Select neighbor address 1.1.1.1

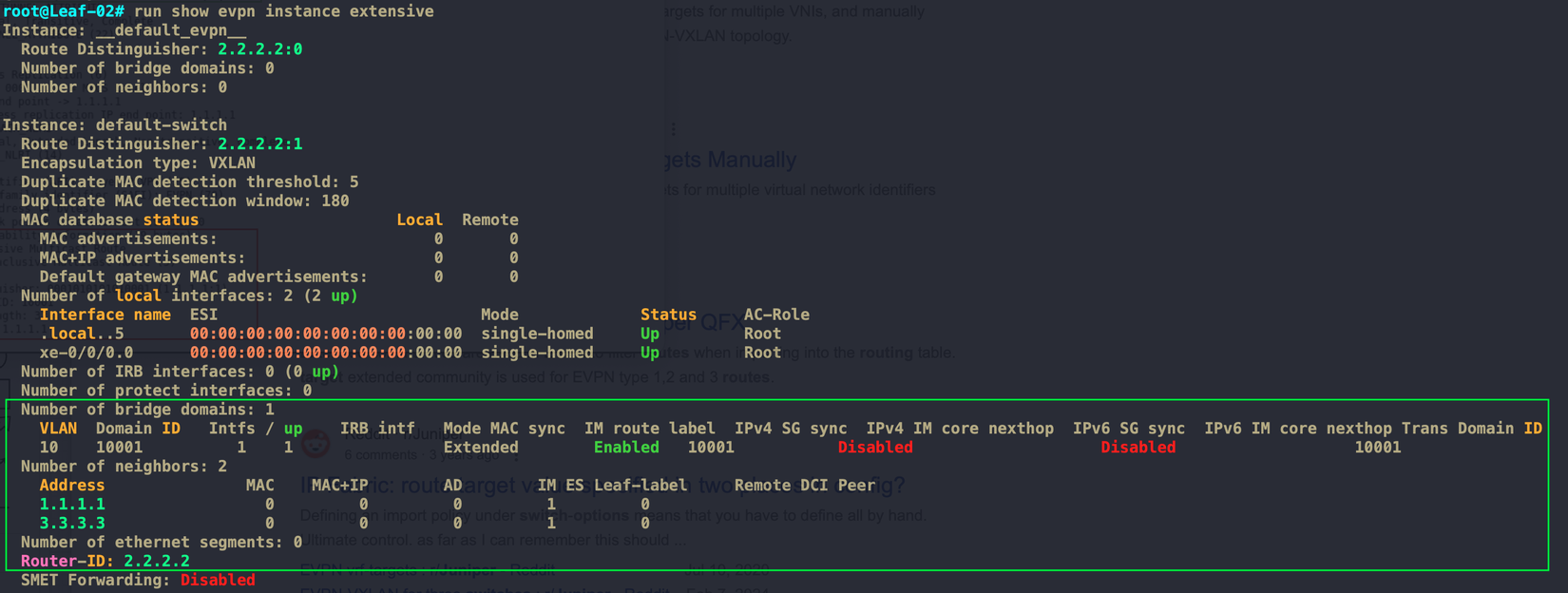(72, 505)
